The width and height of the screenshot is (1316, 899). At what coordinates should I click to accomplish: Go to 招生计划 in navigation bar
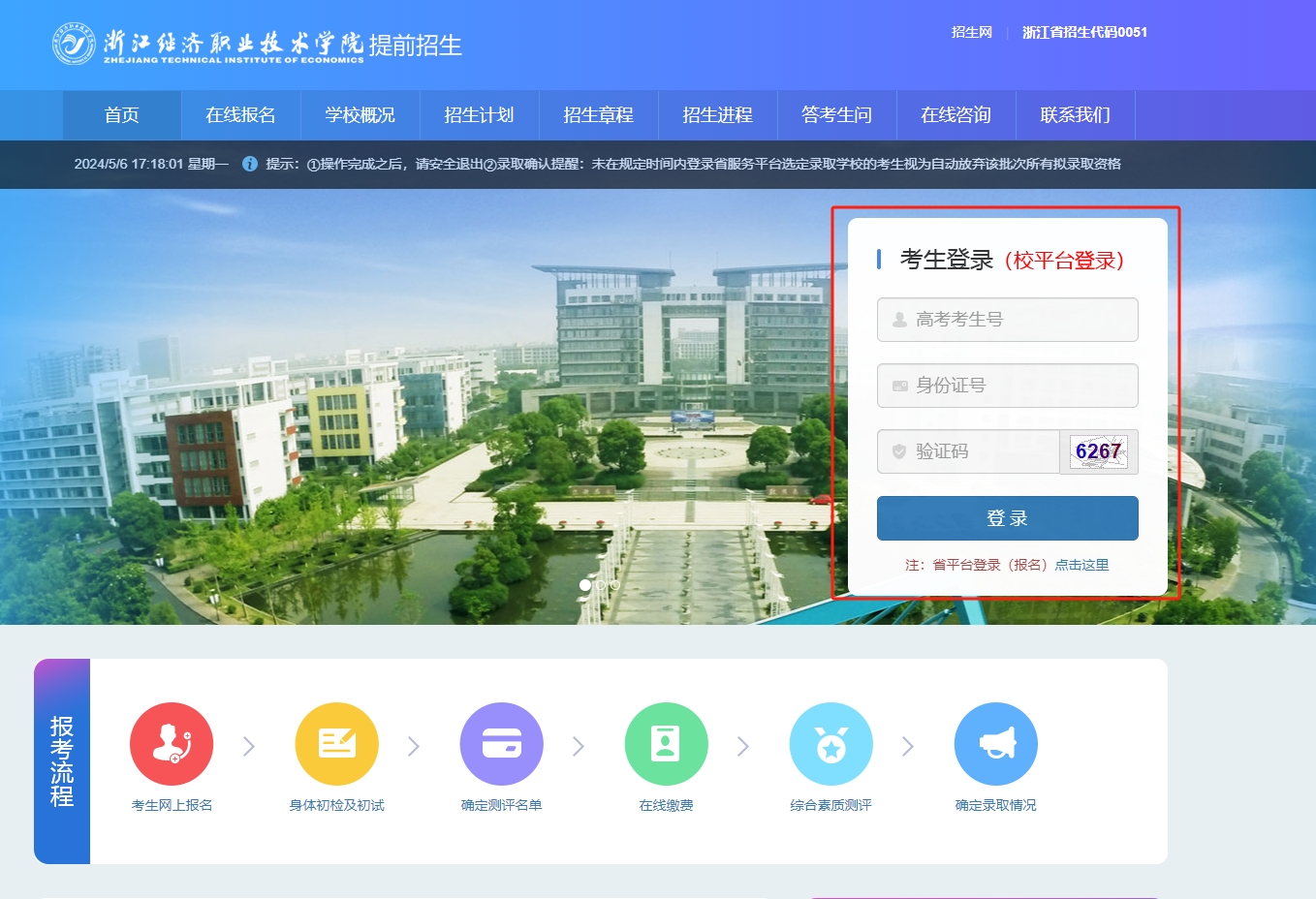click(479, 115)
